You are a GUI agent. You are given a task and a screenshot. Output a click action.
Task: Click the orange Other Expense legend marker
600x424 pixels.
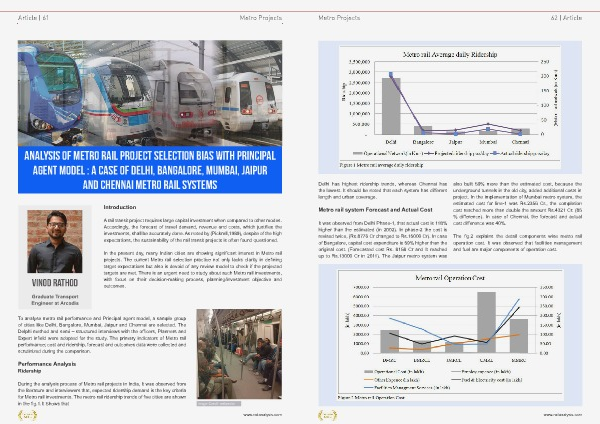368,380
